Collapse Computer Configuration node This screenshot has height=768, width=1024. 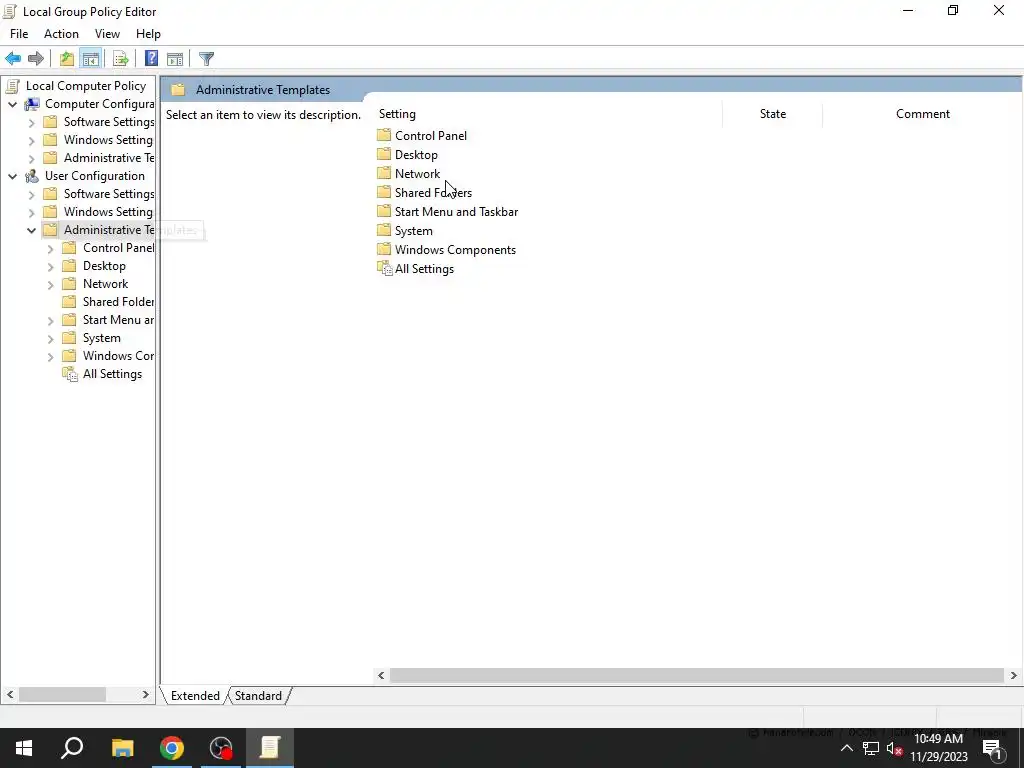pyautogui.click(x=12, y=104)
